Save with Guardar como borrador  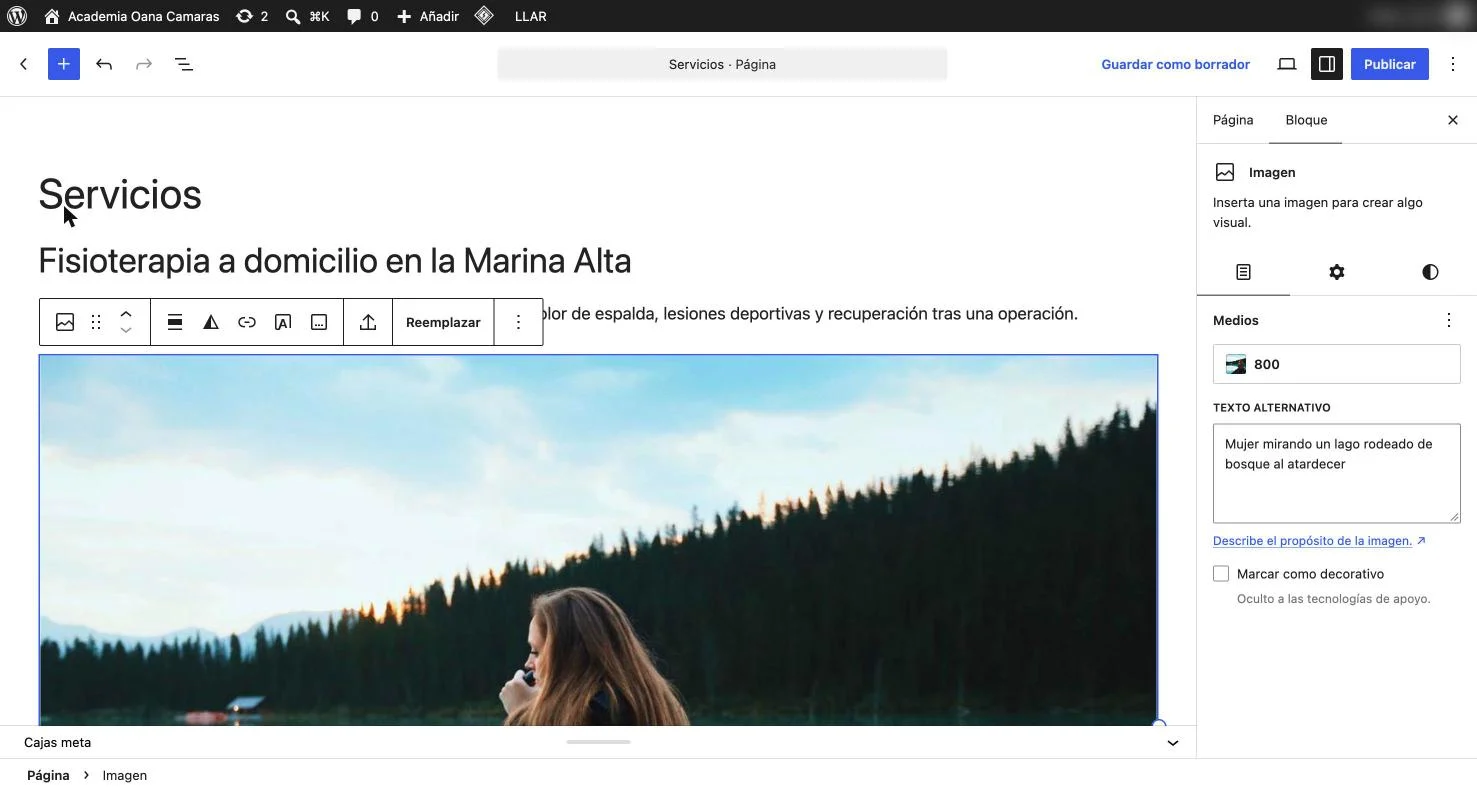pyautogui.click(x=1175, y=64)
